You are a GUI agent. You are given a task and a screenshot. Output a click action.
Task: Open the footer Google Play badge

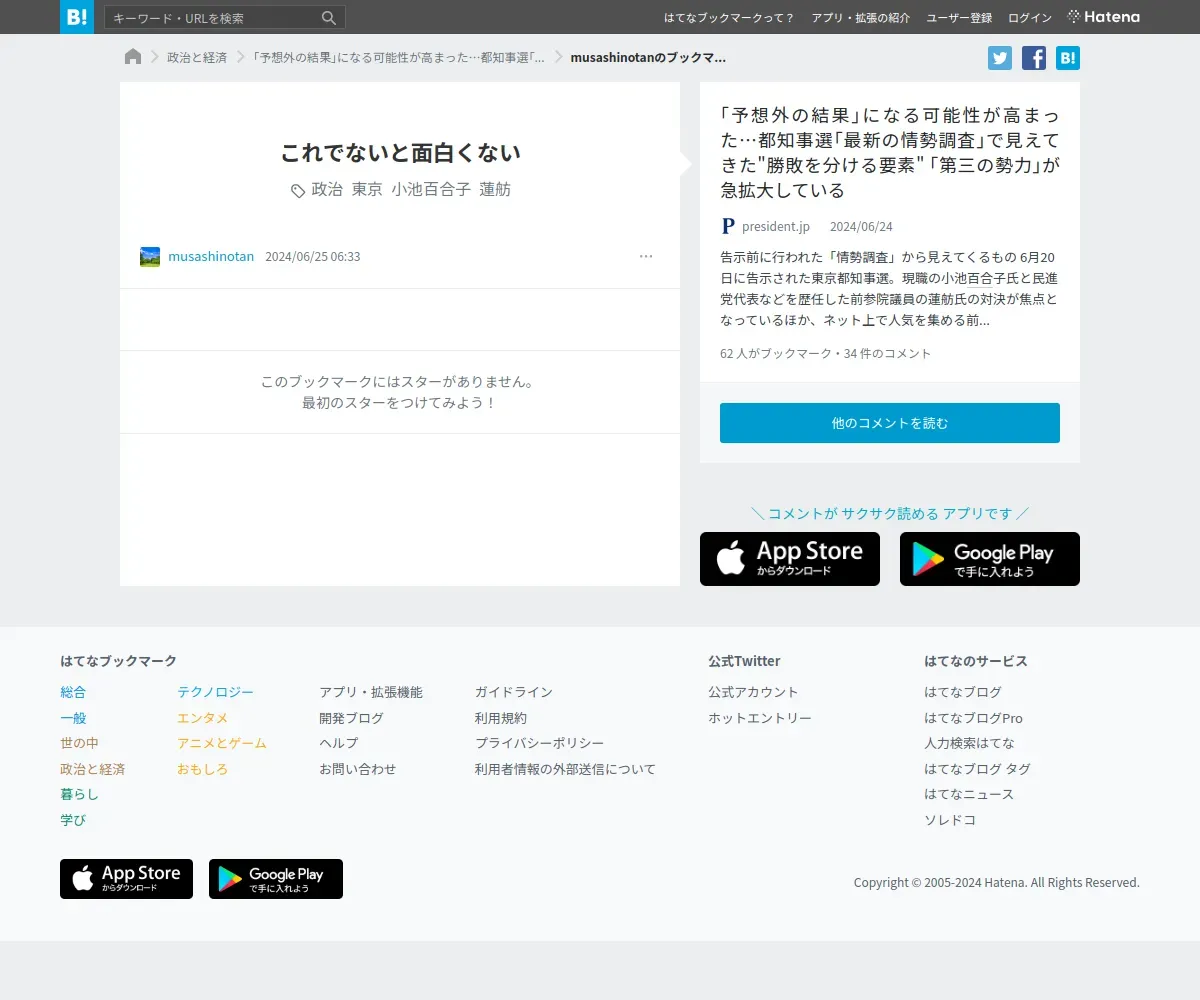click(276, 879)
